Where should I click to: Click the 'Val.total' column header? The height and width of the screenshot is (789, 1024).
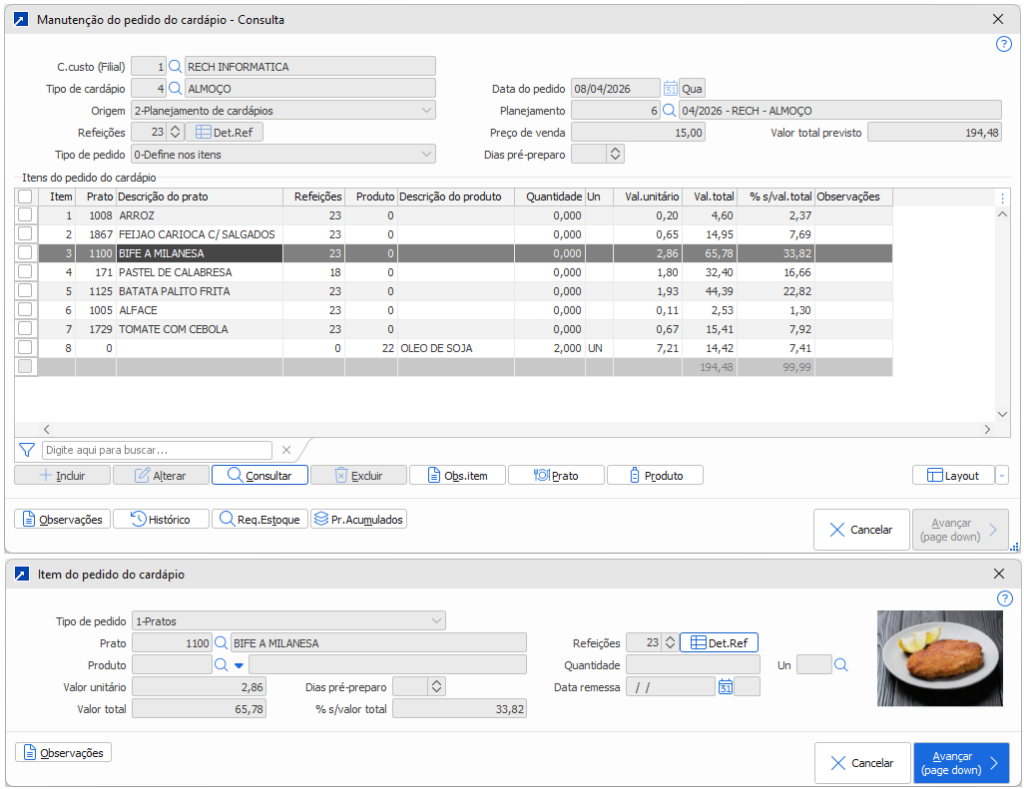point(709,197)
